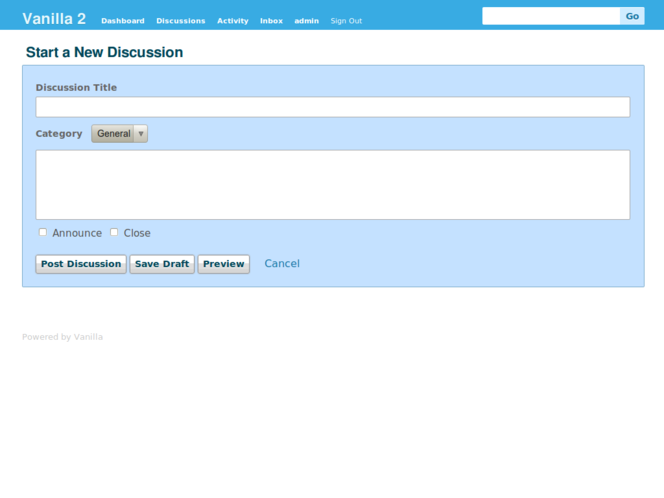The width and height of the screenshot is (664, 498).
Task: Click the Post Discussion button
Action: click(x=81, y=264)
